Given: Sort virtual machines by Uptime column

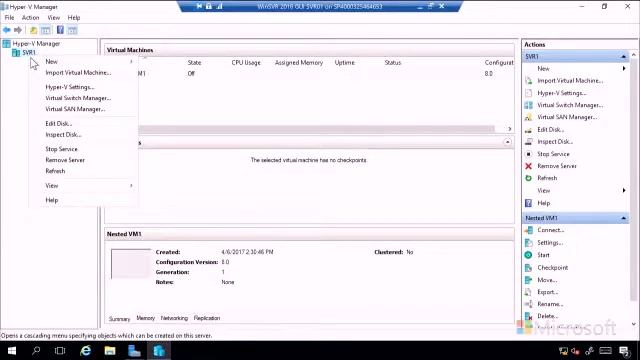Looking at the screenshot, I should (x=344, y=63).
